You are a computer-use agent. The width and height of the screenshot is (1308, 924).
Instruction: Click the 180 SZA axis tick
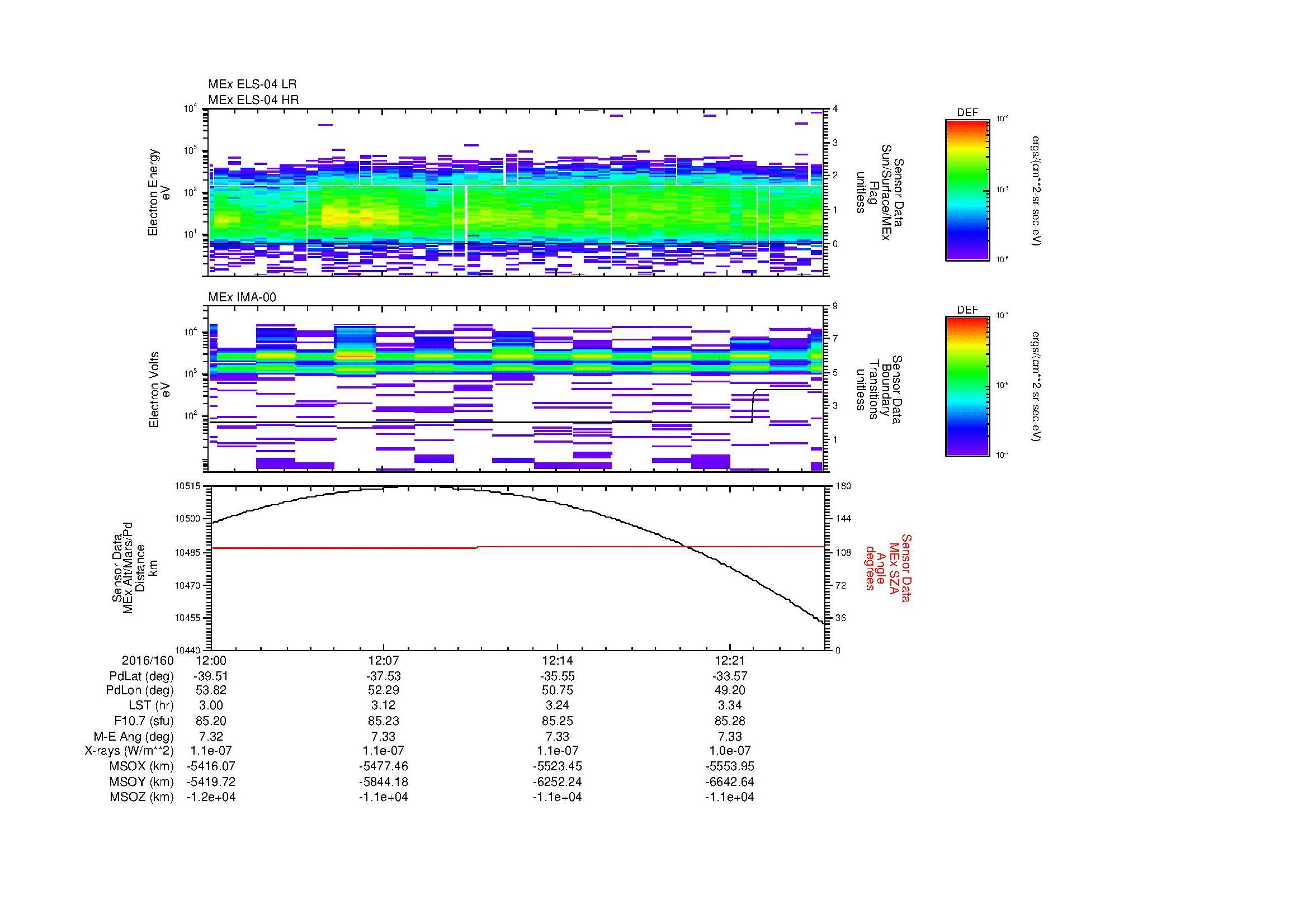pyautogui.click(x=843, y=486)
